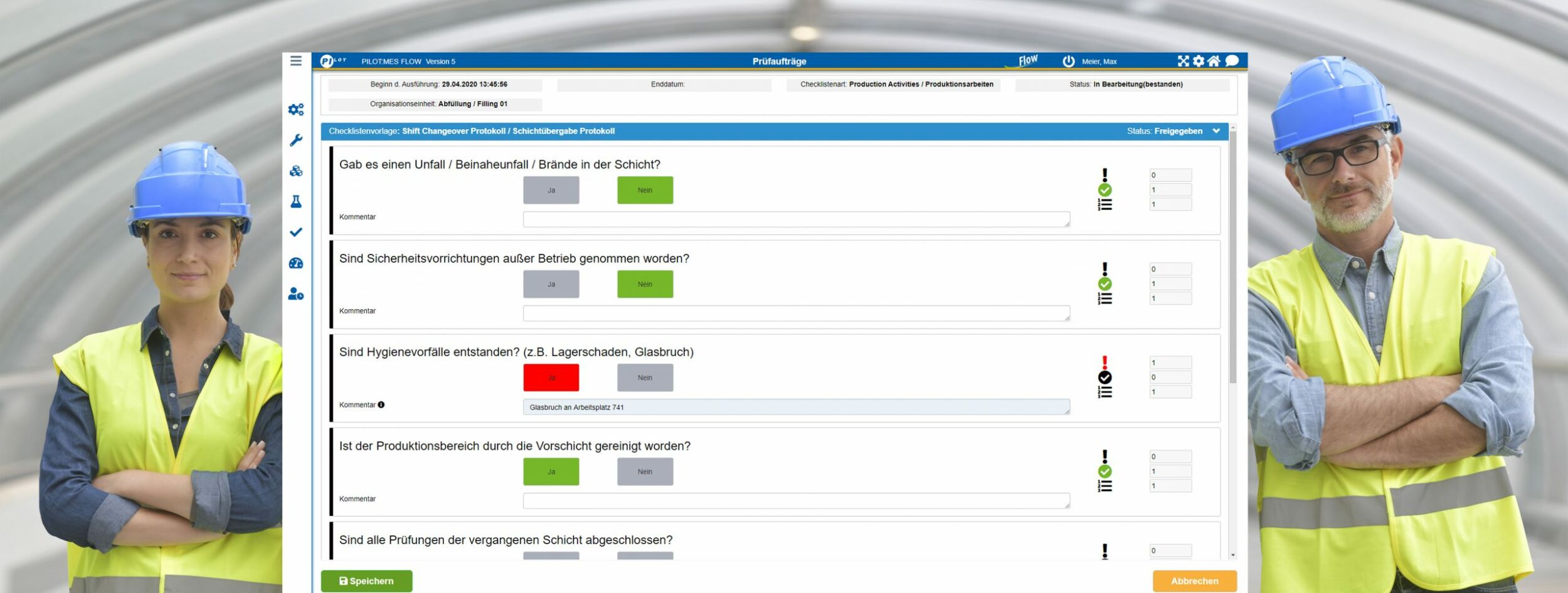1568x593 pixels.
Task: Click the info icon next to Kommentar
Action: (x=381, y=405)
